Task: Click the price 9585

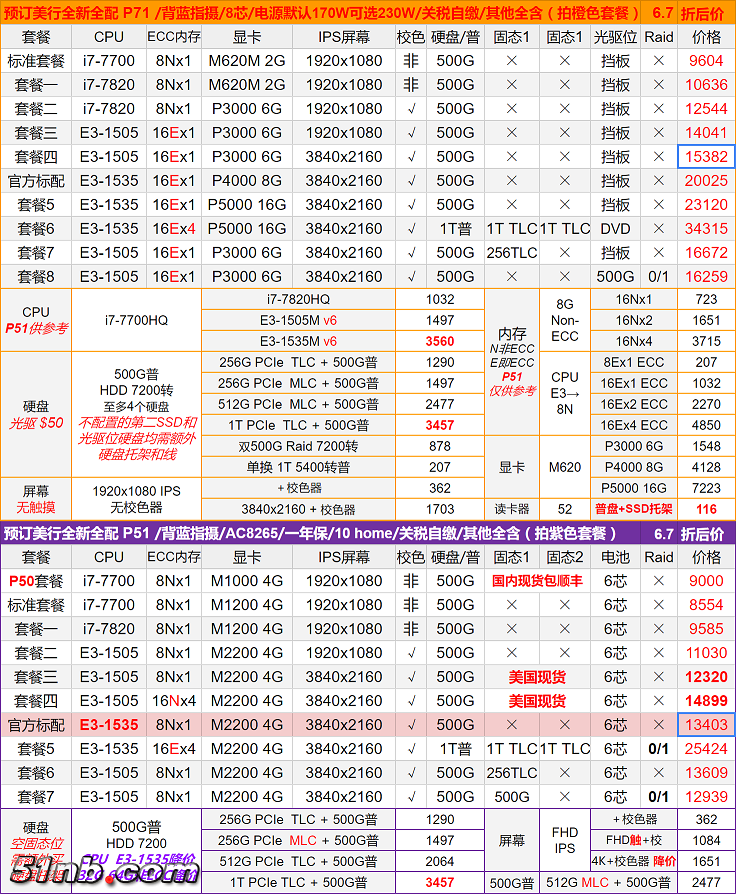Action: coord(706,629)
